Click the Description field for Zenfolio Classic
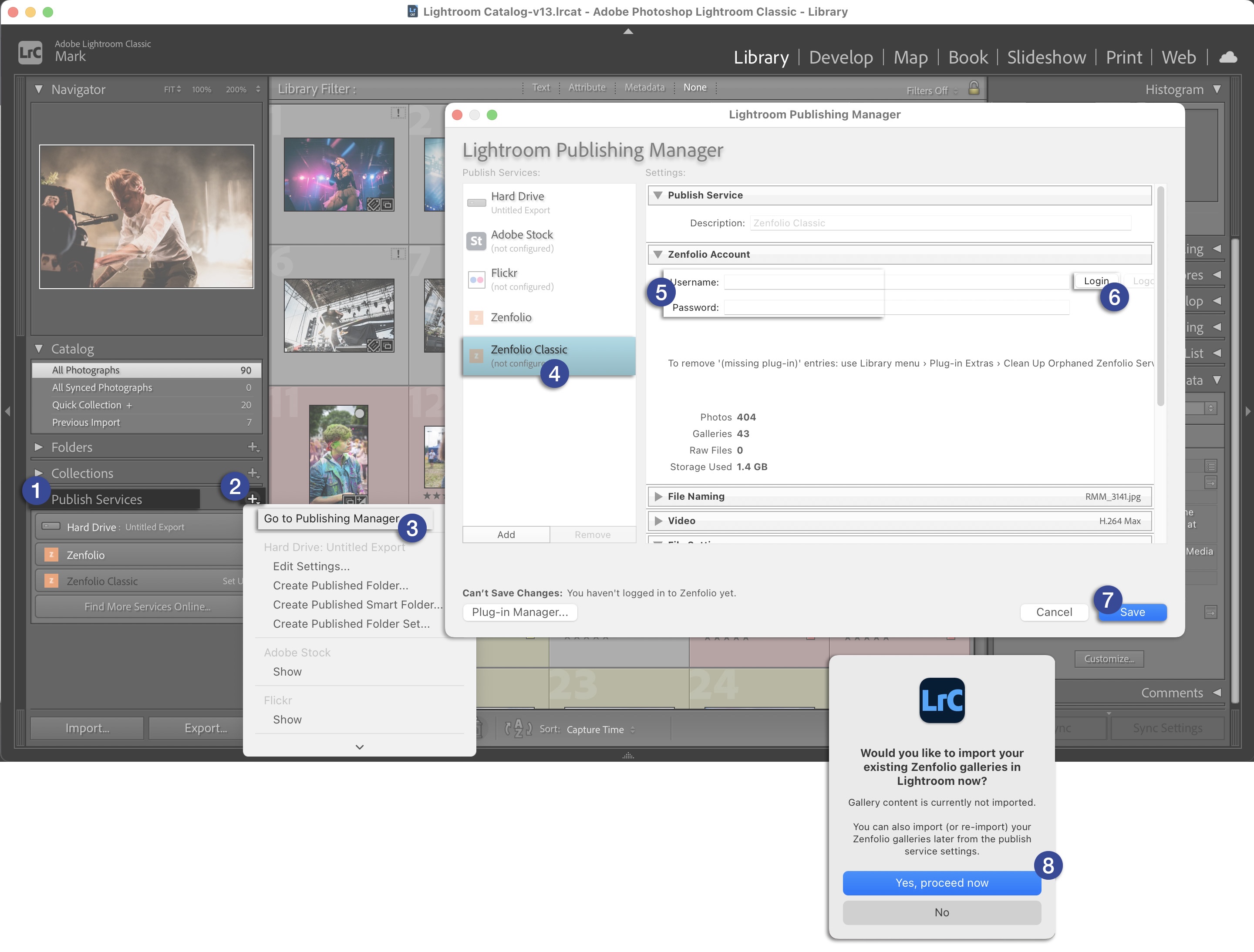Image resolution: width=1254 pixels, height=952 pixels. [940, 223]
